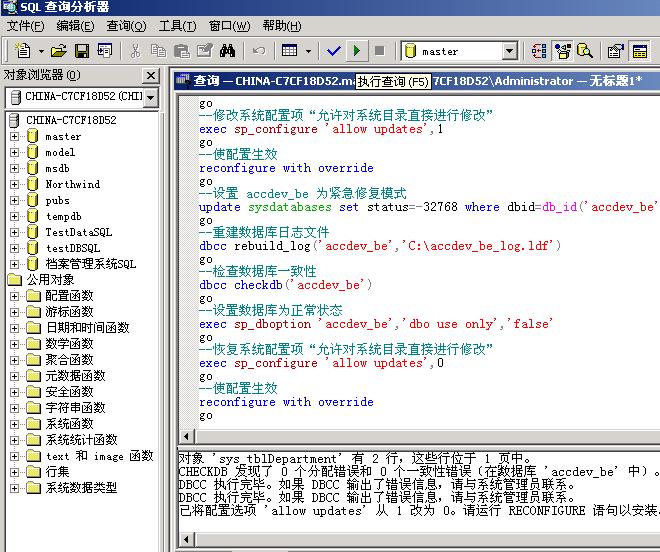This screenshot has height=552, width=660.
Task: Click the Current Connection Properties icon
Action: tap(615, 51)
